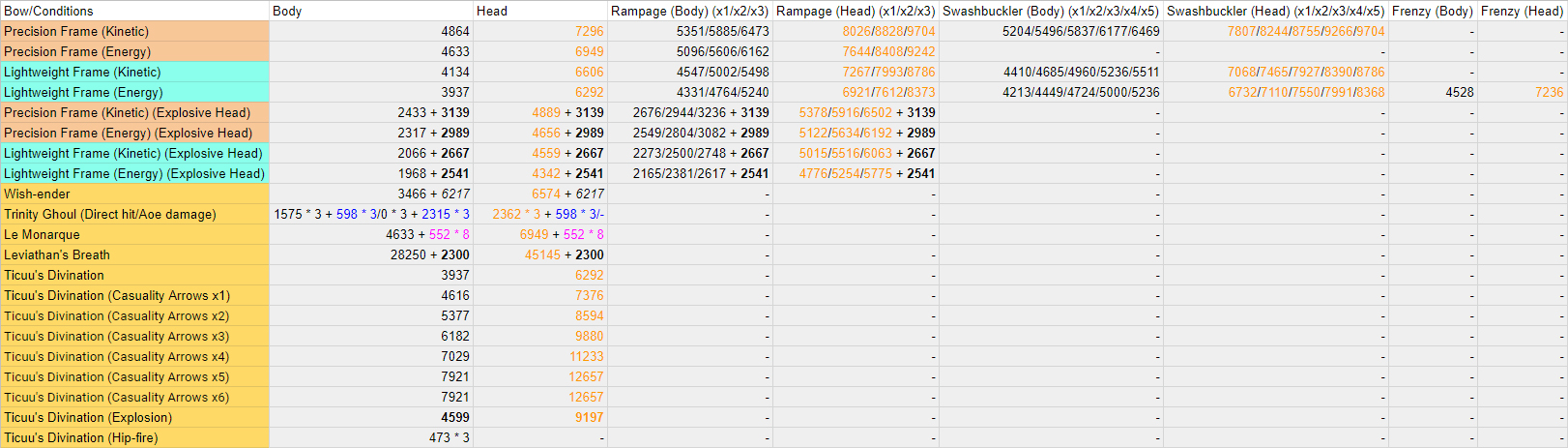The height and width of the screenshot is (448, 1568).
Task: Select Lightweight Frame (Kinetic) (Explosive Head) label
Action: tap(134, 153)
